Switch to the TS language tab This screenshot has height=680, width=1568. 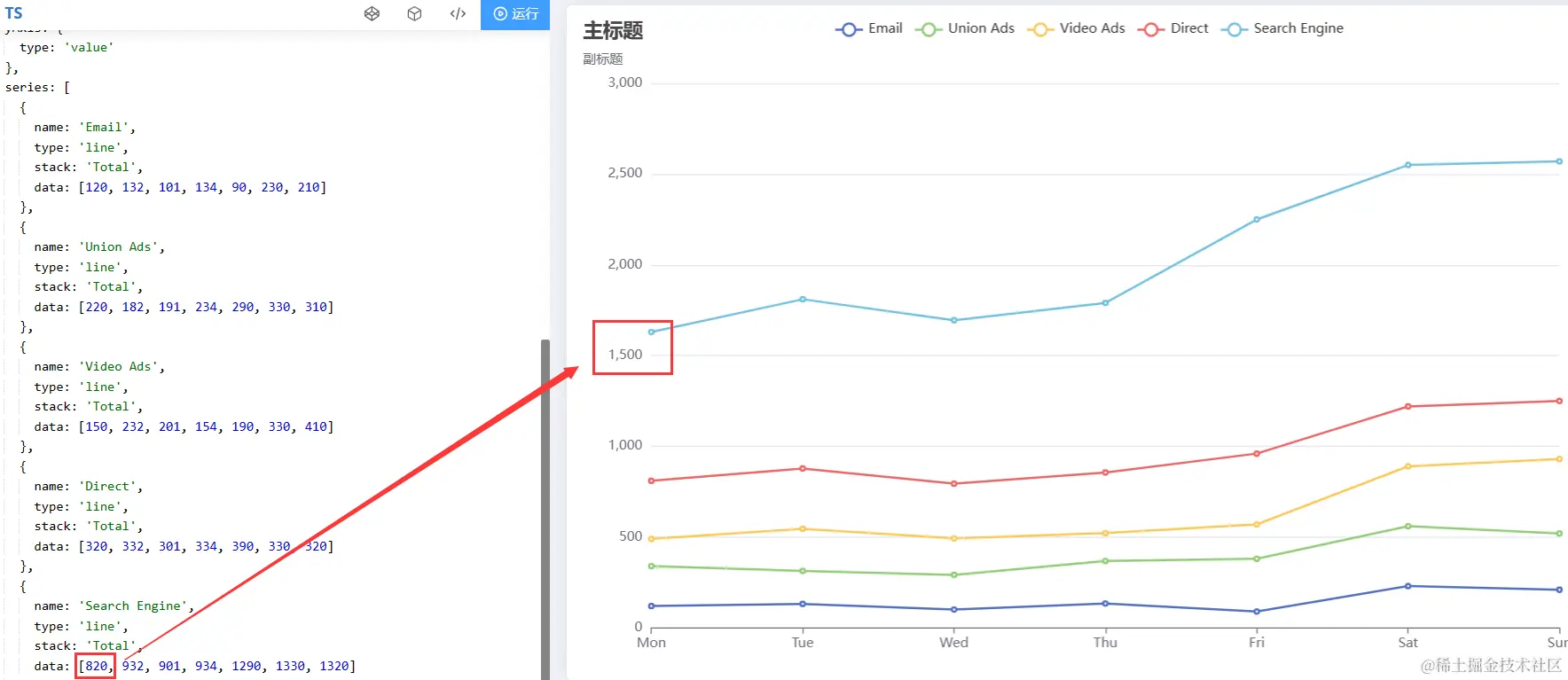(14, 13)
